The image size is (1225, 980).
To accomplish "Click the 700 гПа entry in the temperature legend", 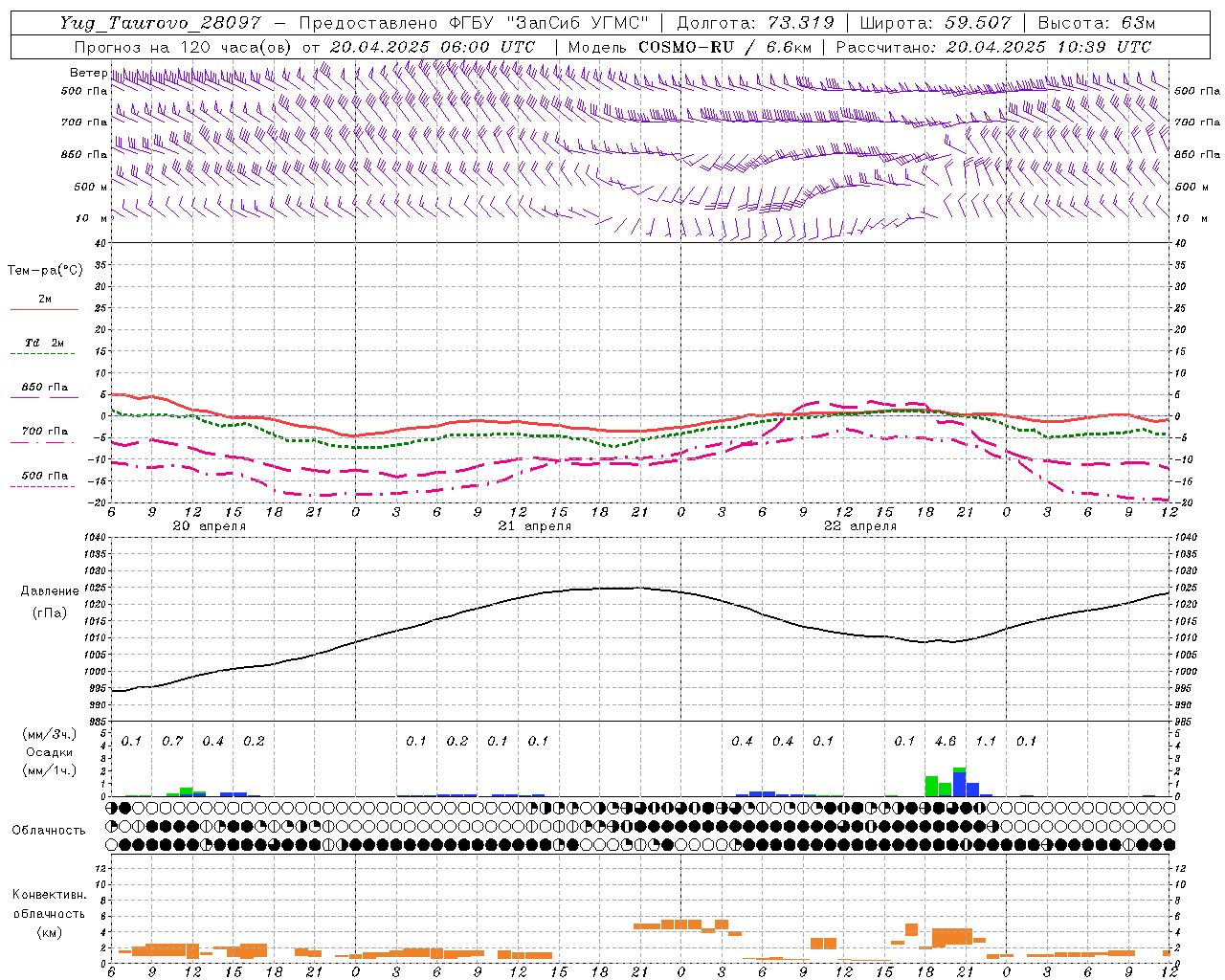I will (x=45, y=432).
